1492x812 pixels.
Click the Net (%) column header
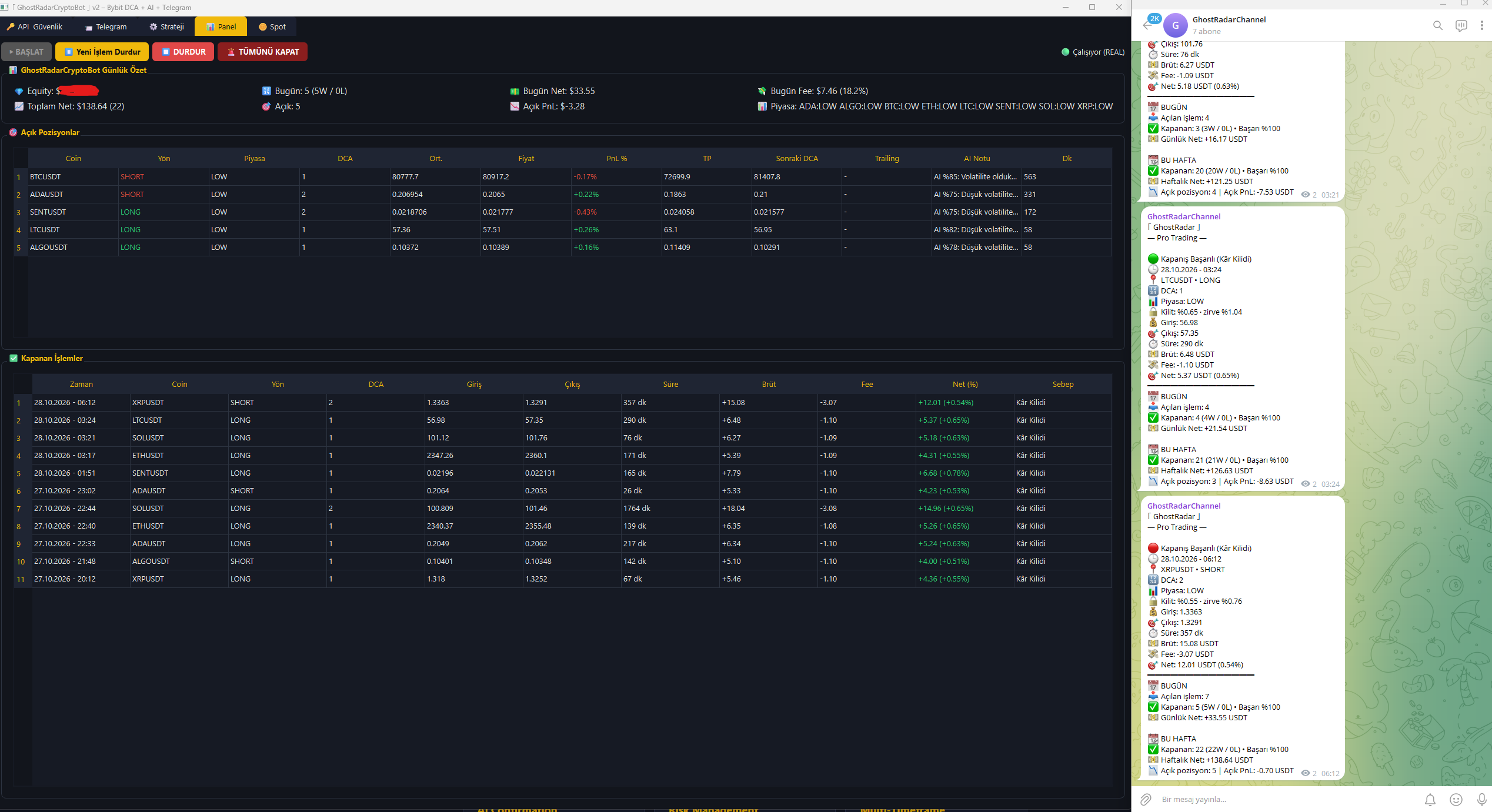click(x=964, y=384)
